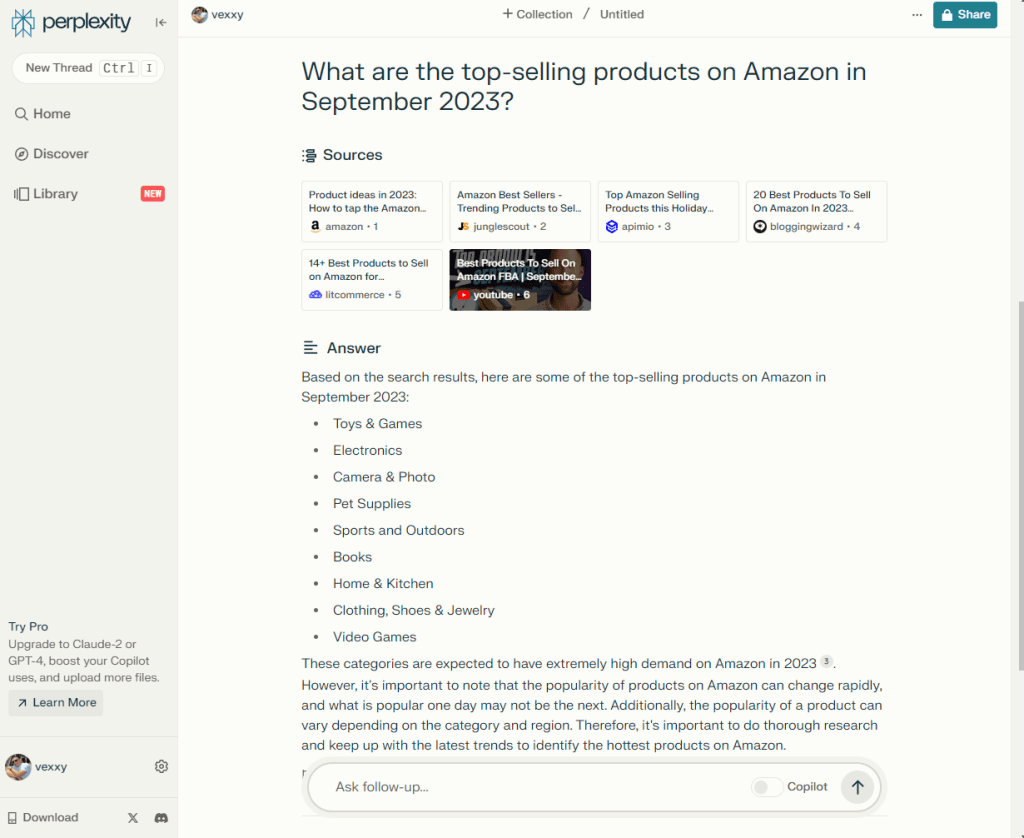The image size is (1024, 838).
Task: Click the vexxy profile in the top header
Action: coord(217,14)
